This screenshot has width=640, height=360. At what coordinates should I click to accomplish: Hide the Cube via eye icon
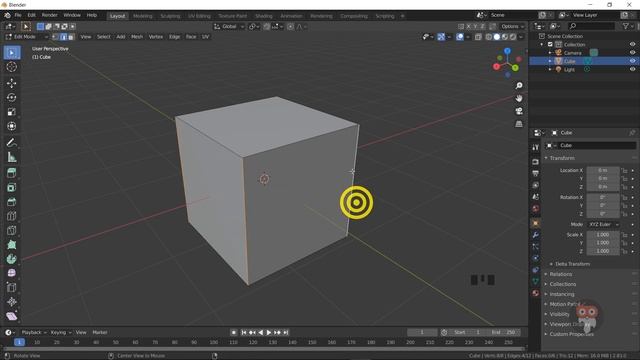pos(632,61)
